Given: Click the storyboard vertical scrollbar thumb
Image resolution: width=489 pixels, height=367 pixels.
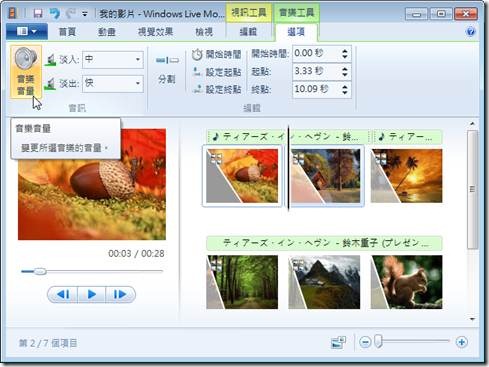Looking at the screenshot, I should (x=472, y=189).
